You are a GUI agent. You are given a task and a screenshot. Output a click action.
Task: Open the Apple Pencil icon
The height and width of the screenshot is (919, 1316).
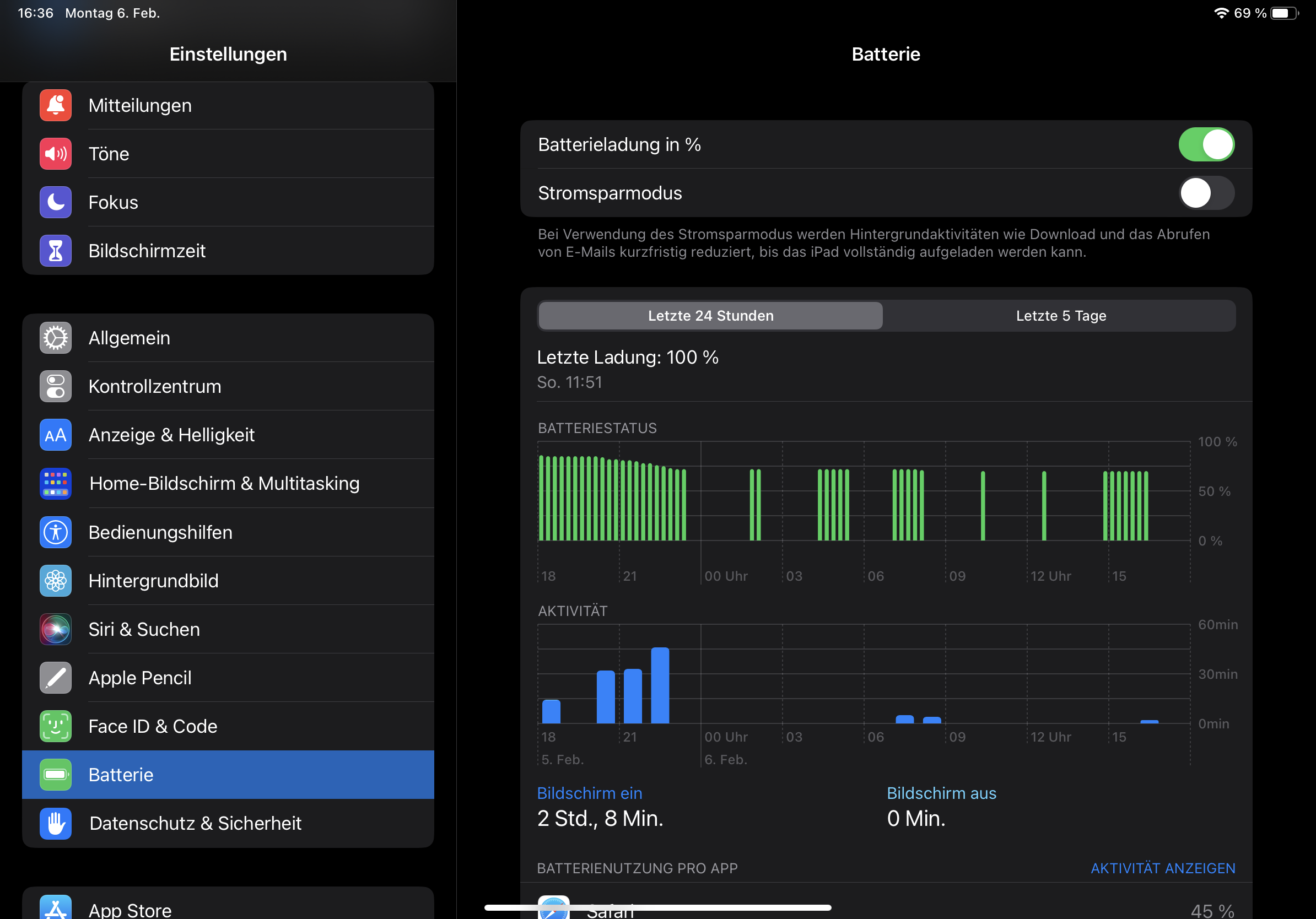click(x=56, y=678)
